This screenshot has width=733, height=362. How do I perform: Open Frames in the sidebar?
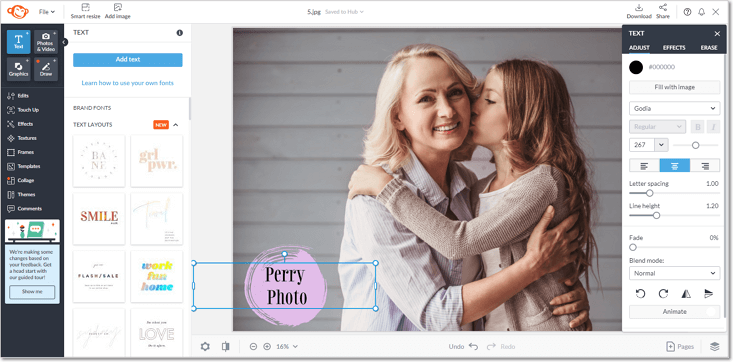(20, 152)
